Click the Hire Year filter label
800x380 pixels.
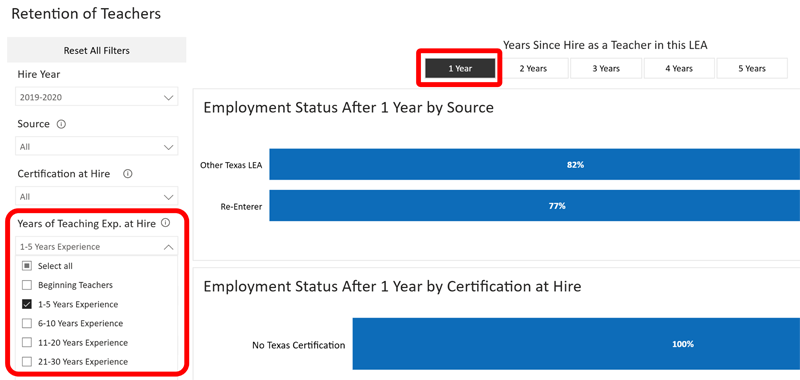pyautogui.click(x=39, y=74)
